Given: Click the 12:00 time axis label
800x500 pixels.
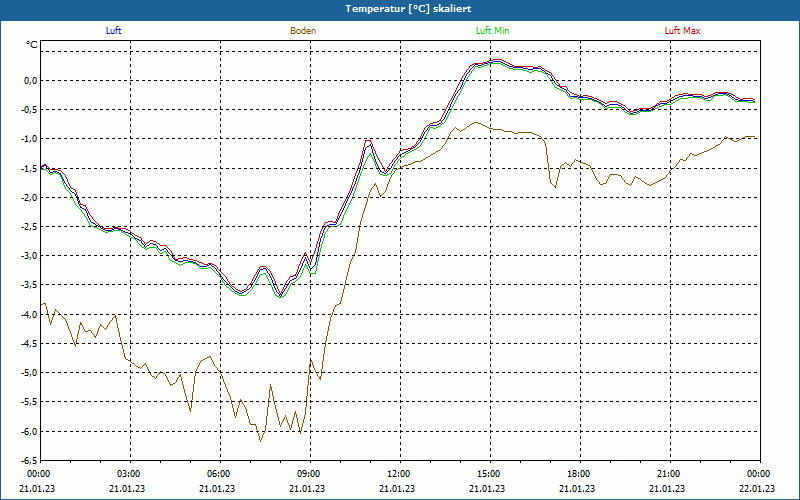Looking at the screenshot, I should (400, 474).
